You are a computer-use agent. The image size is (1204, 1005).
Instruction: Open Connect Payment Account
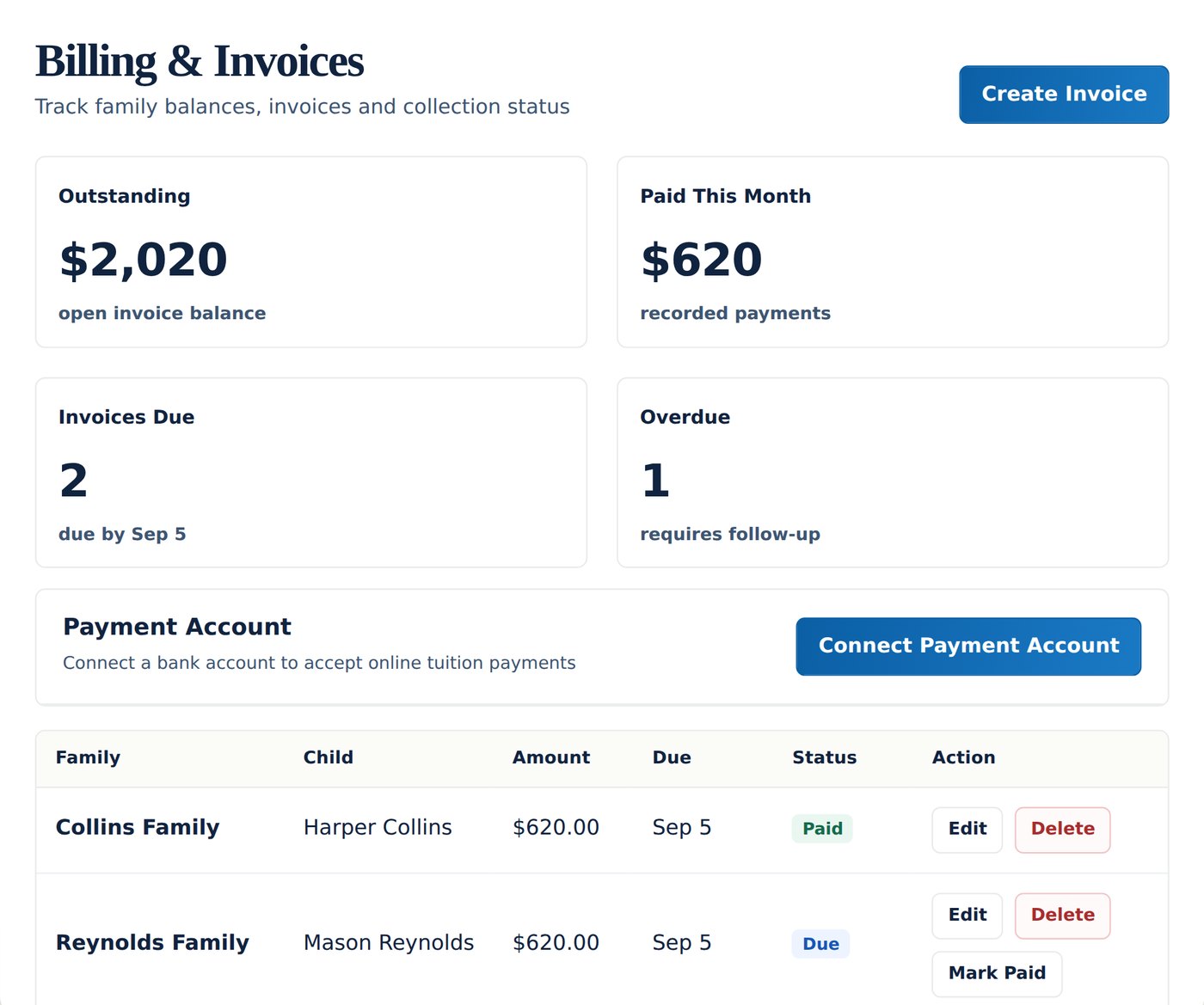pos(968,647)
